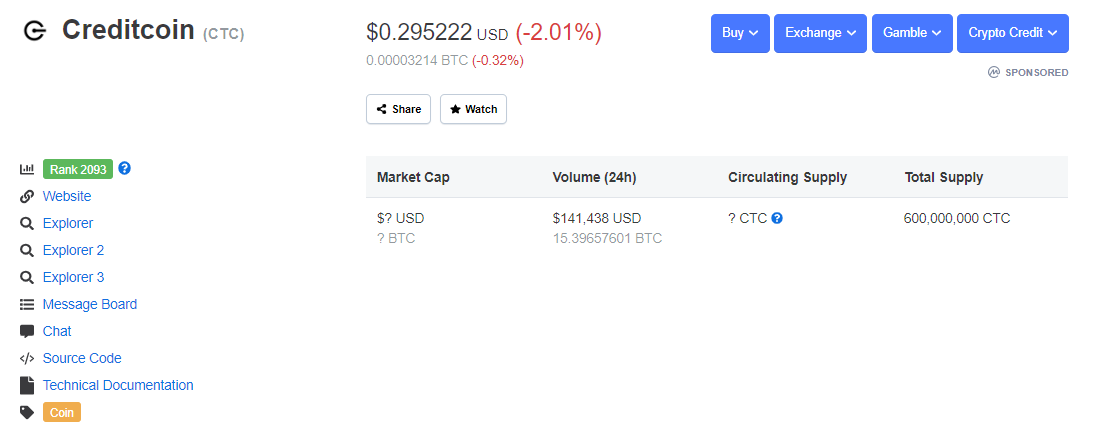Image resolution: width=1097 pixels, height=440 pixels.
Task: Click the chain link icon beside Website
Action: pos(27,197)
